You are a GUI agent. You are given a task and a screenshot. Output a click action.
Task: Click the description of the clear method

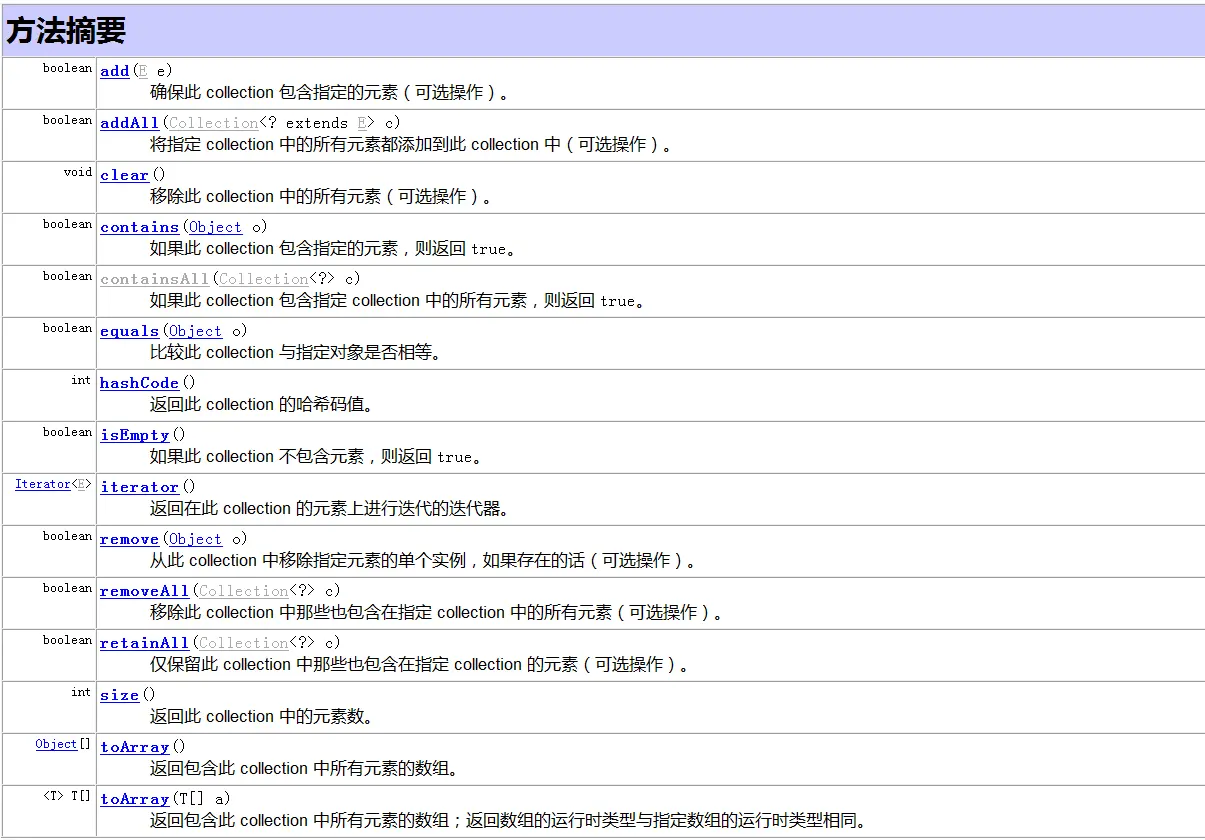coord(322,197)
